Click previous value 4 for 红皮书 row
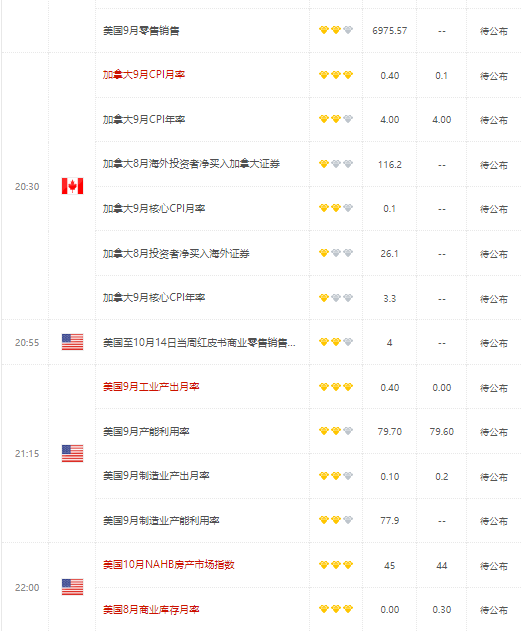 pyautogui.click(x=389, y=343)
